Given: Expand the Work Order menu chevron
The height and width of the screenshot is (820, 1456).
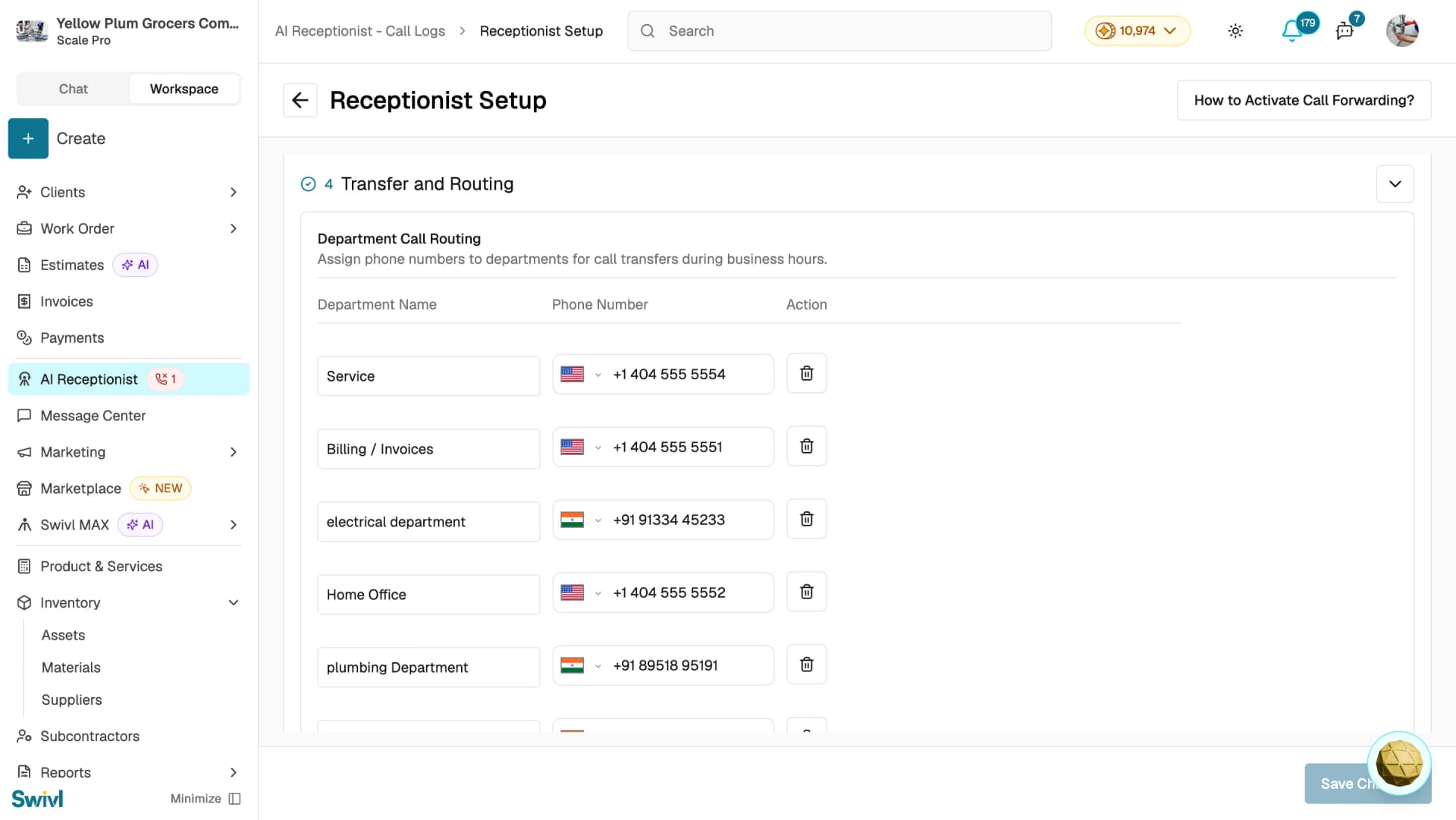Looking at the screenshot, I should 234,229.
